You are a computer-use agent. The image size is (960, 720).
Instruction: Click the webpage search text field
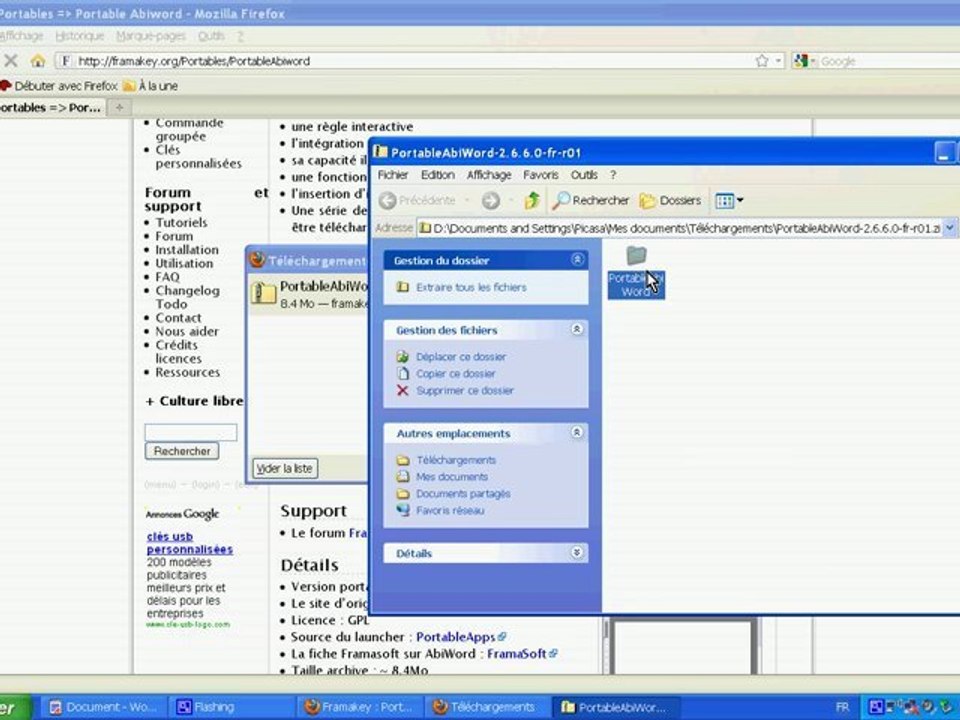click(x=190, y=432)
